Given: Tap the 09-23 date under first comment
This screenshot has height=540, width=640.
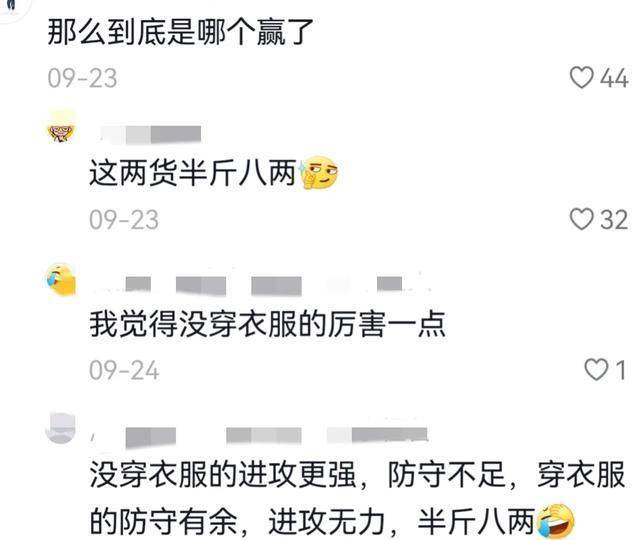Looking at the screenshot, I should point(82,78).
